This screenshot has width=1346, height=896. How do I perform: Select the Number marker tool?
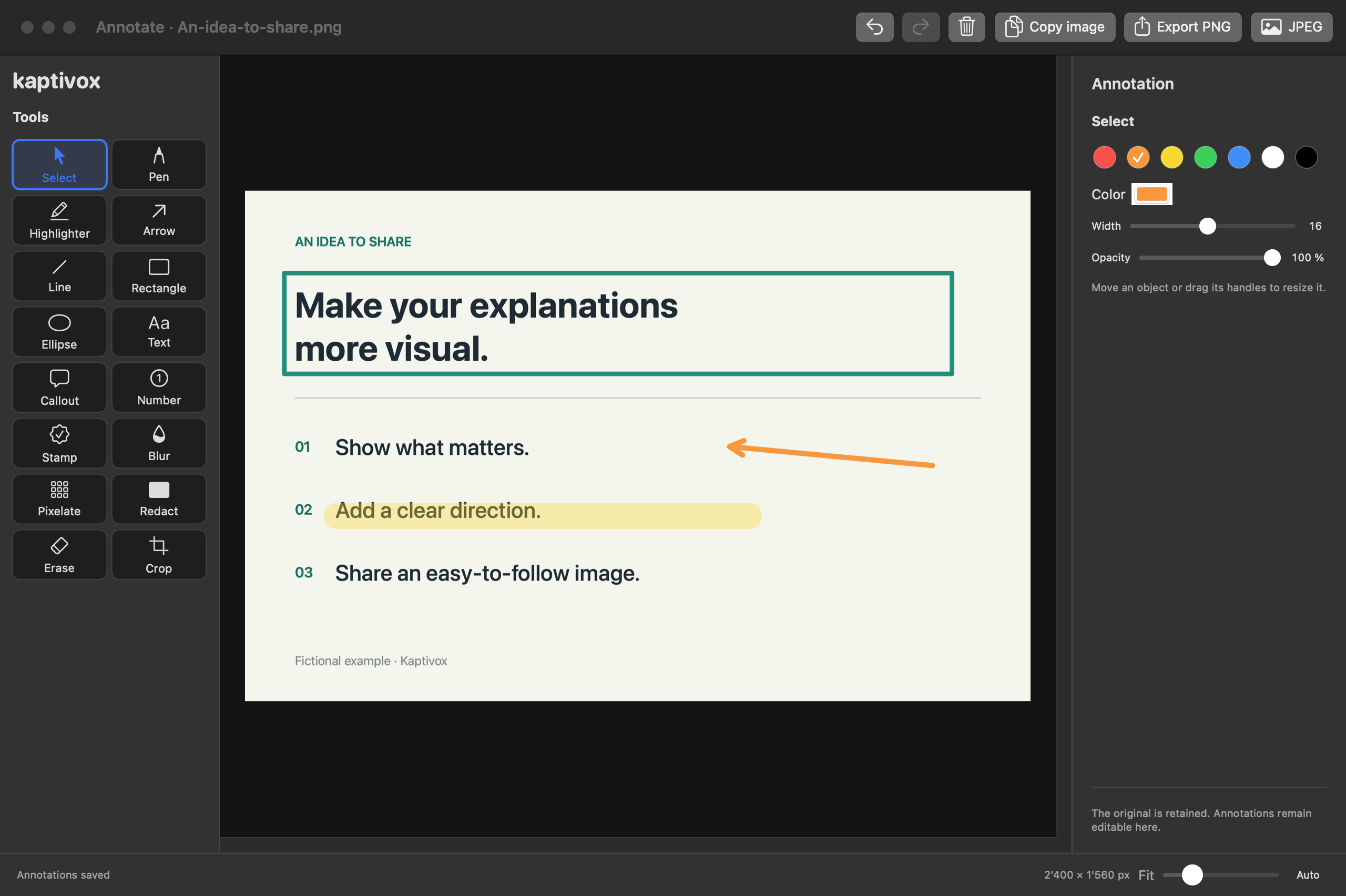[x=159, y=388]
